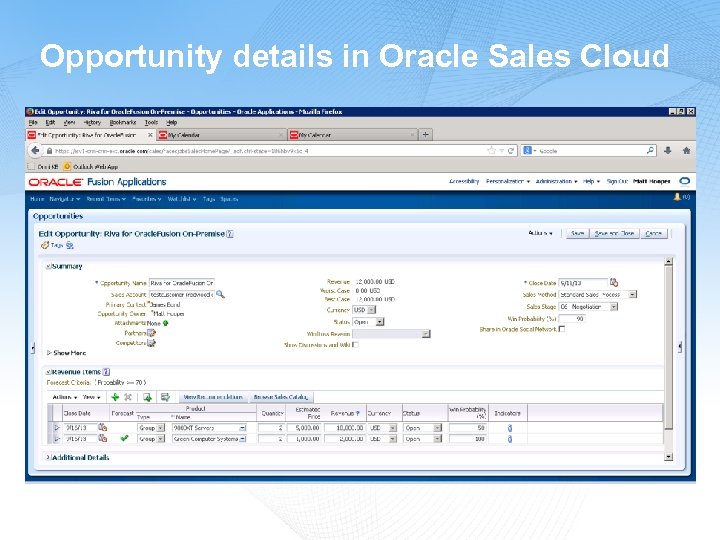
Task: Click the View Recommendations button
Action: pyautogui.click(x=213, y=397)
